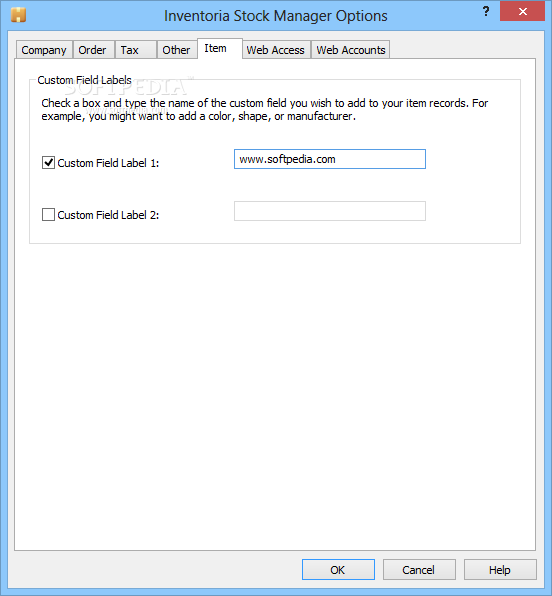Screen dimensions: 552x596
Task: Close the Options dialog window
Action: (x=522, y=11)
